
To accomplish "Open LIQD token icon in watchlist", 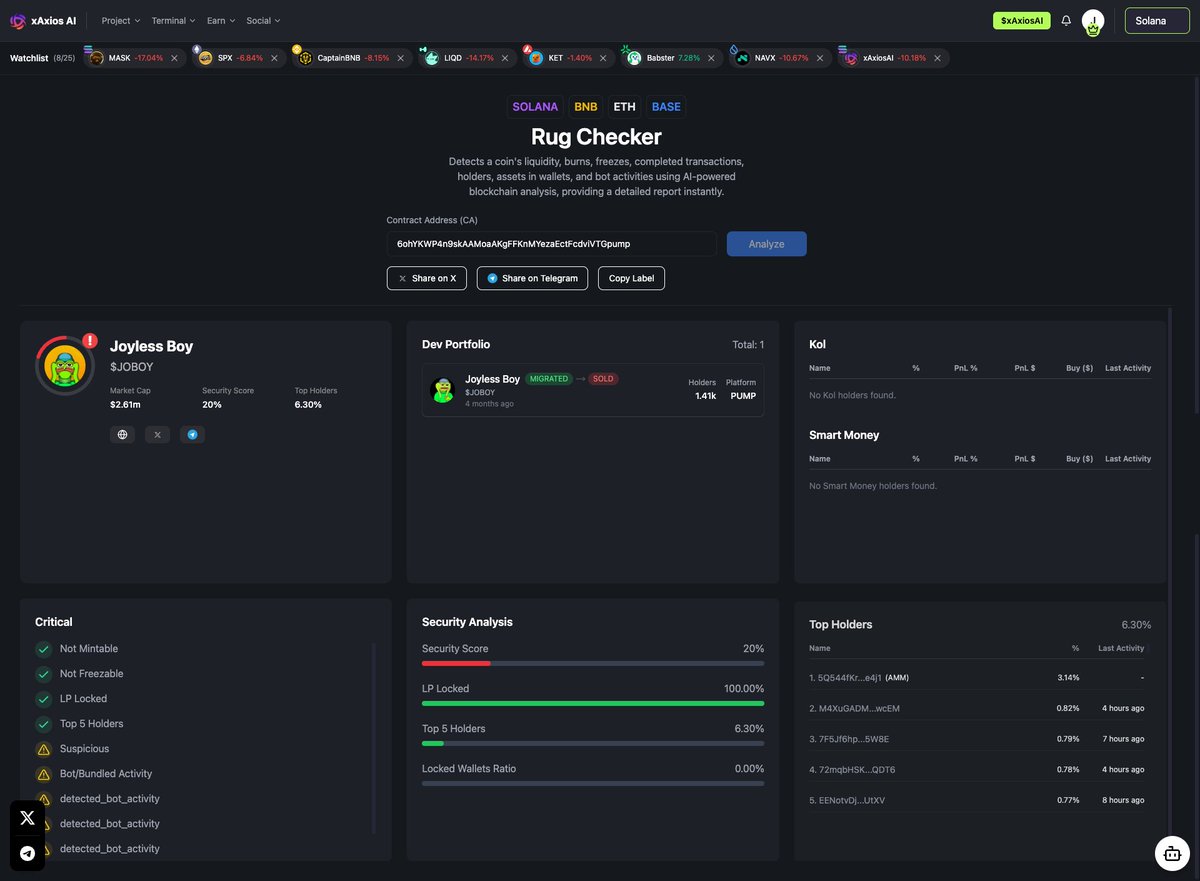I will (432, 58).
